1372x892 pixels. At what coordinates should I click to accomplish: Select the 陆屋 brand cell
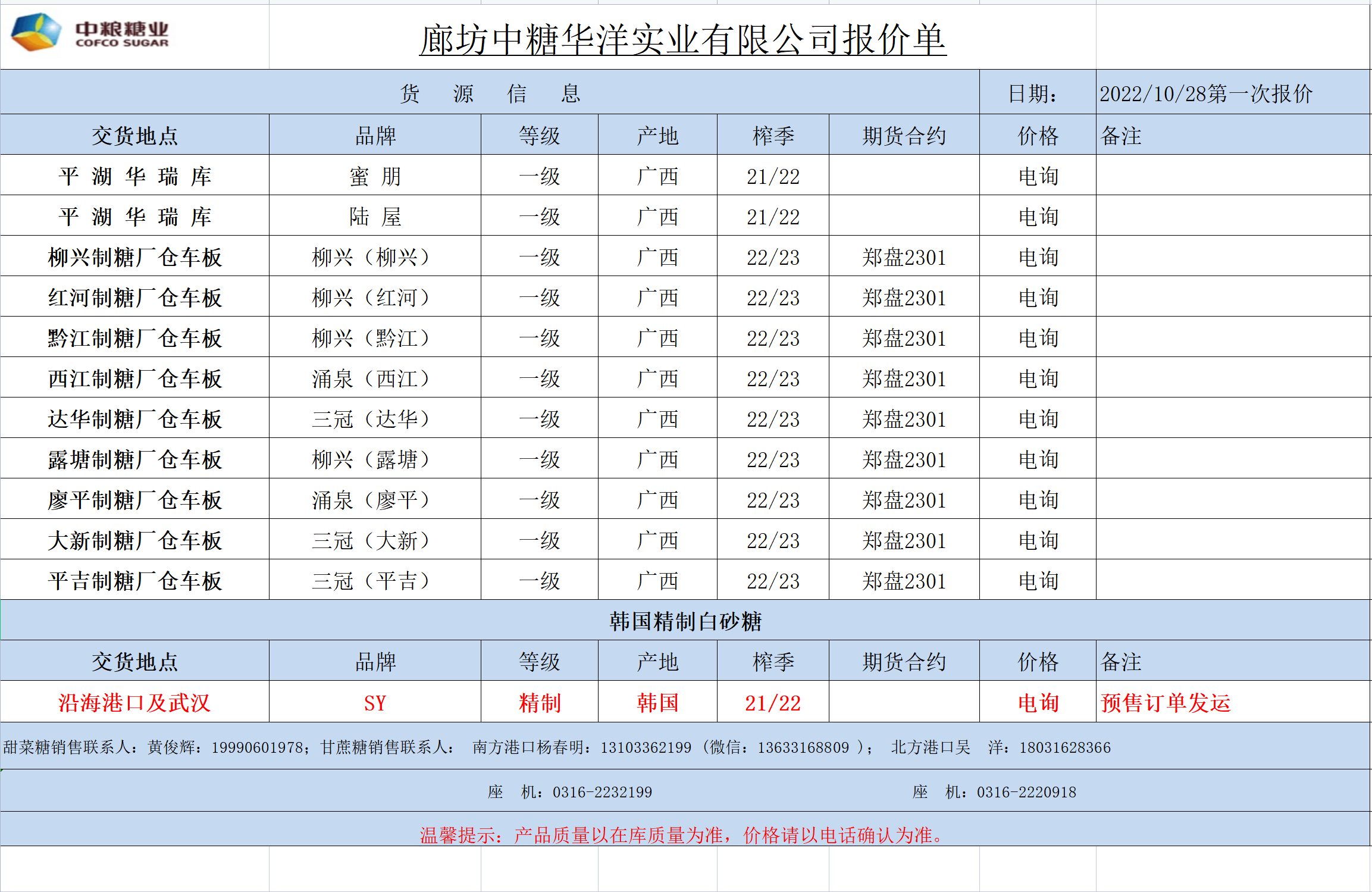tap(375, 217)
